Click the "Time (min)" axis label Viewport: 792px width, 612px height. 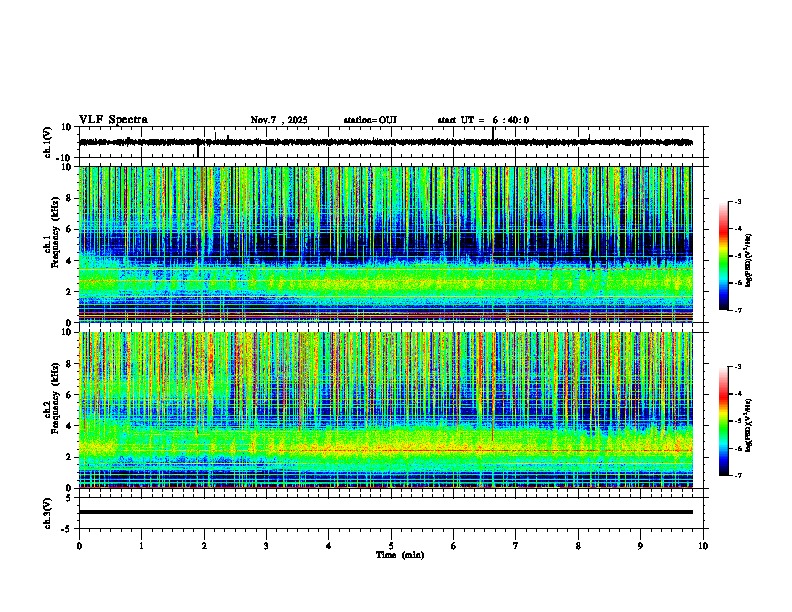click(400, 555)
